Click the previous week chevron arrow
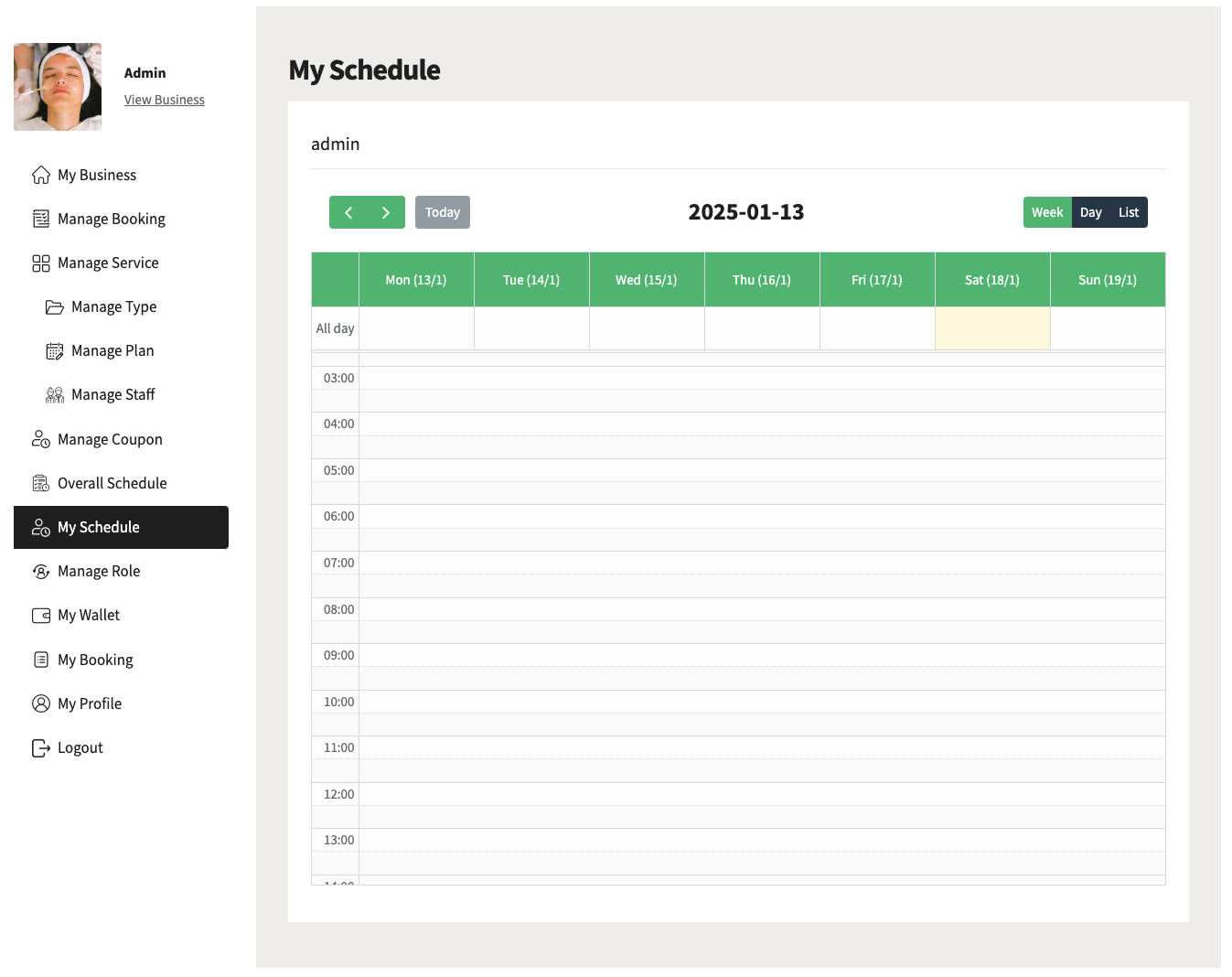 click(x=348, y=211)
